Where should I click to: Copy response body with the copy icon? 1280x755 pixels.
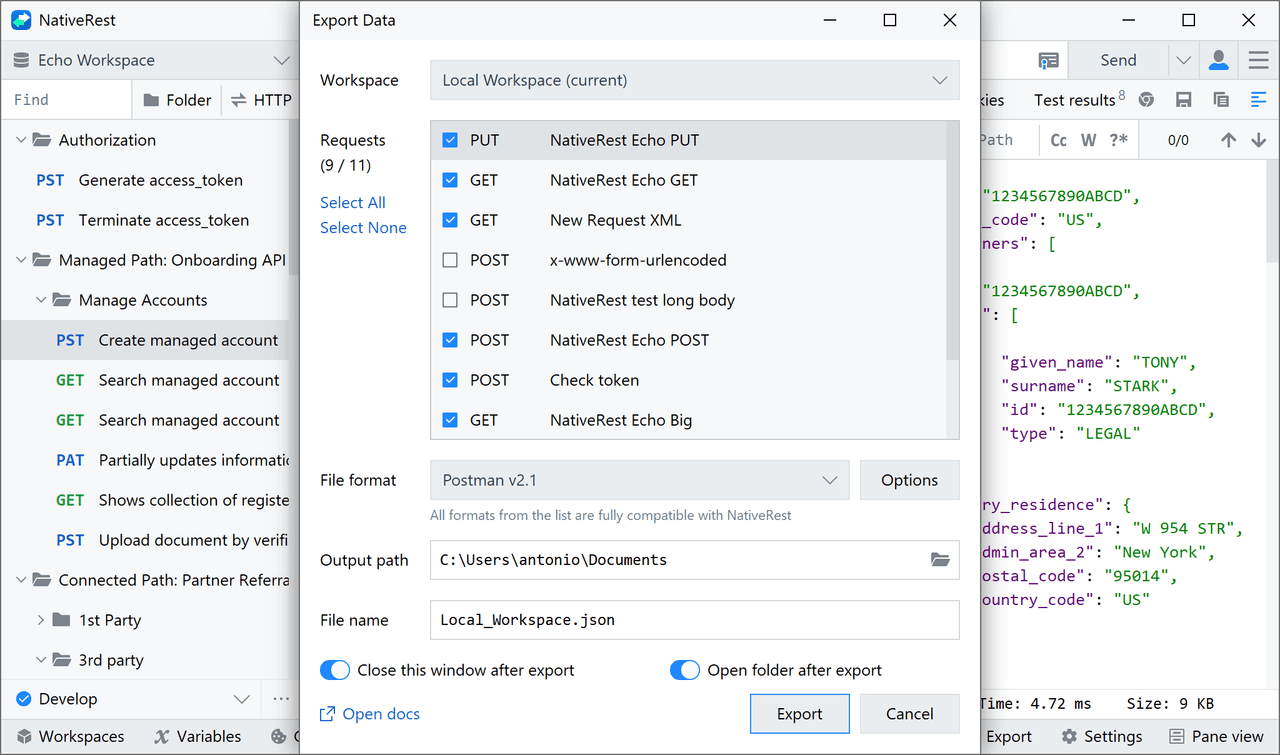[1221, 100]
